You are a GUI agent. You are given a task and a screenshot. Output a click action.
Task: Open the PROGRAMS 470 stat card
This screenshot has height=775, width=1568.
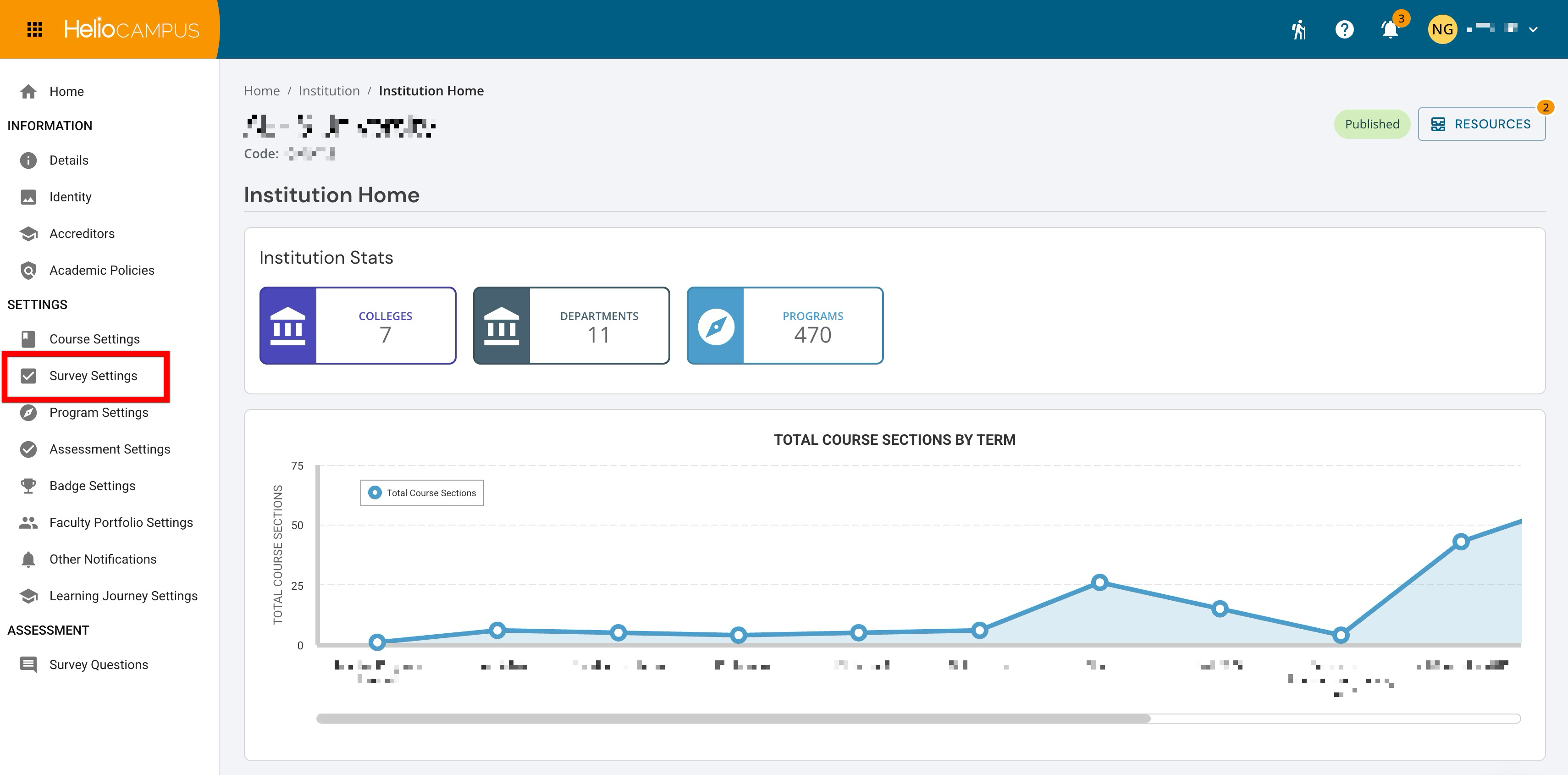tap(785, 326)
